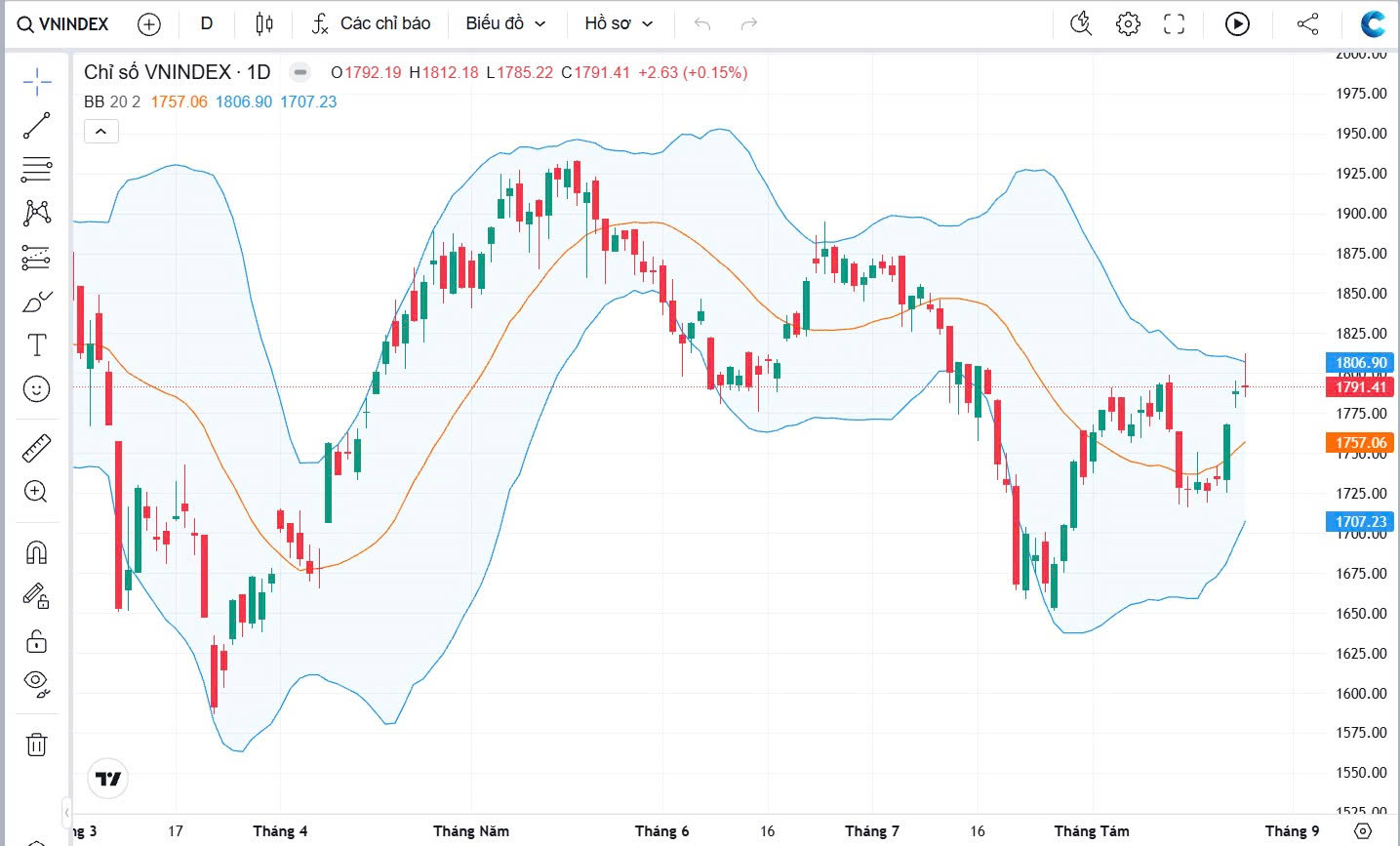Viewport: 1400px width, 846px height.
Task: Click the Tháng Năm time label
Action: click(x=471, y=831)
